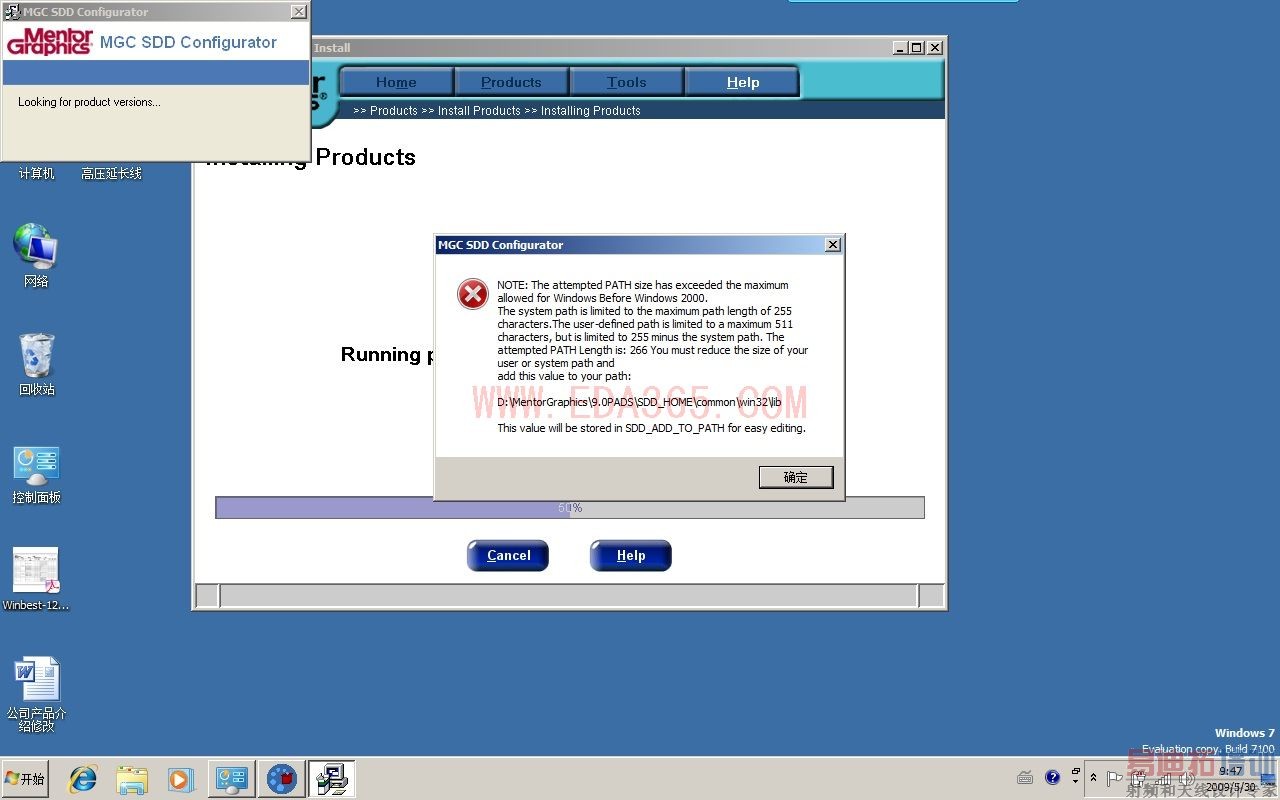
Task: Switch to the installer taskbar button
Action: click(332, 779)
